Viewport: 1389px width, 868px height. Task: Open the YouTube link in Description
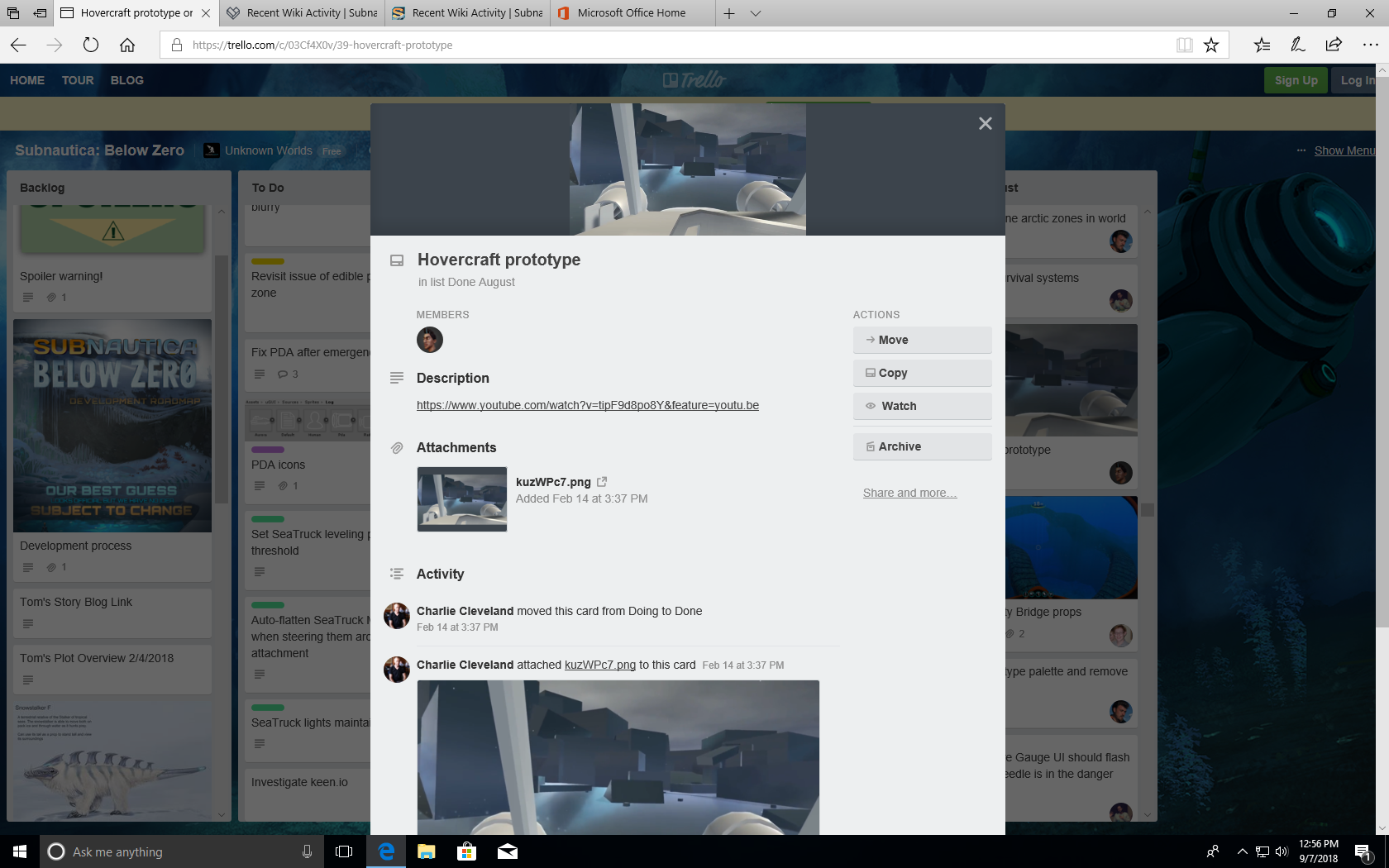click(588, 405)
